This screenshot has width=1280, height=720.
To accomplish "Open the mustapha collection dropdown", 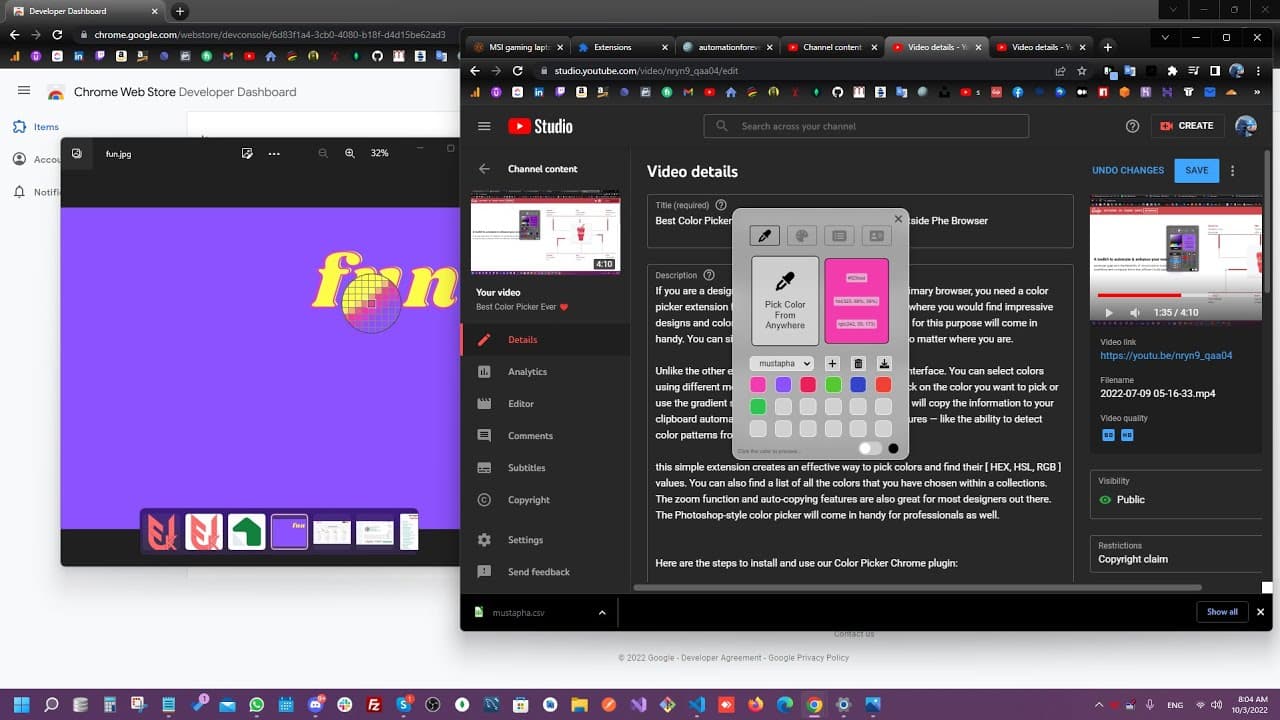I will tap(781, 364).
